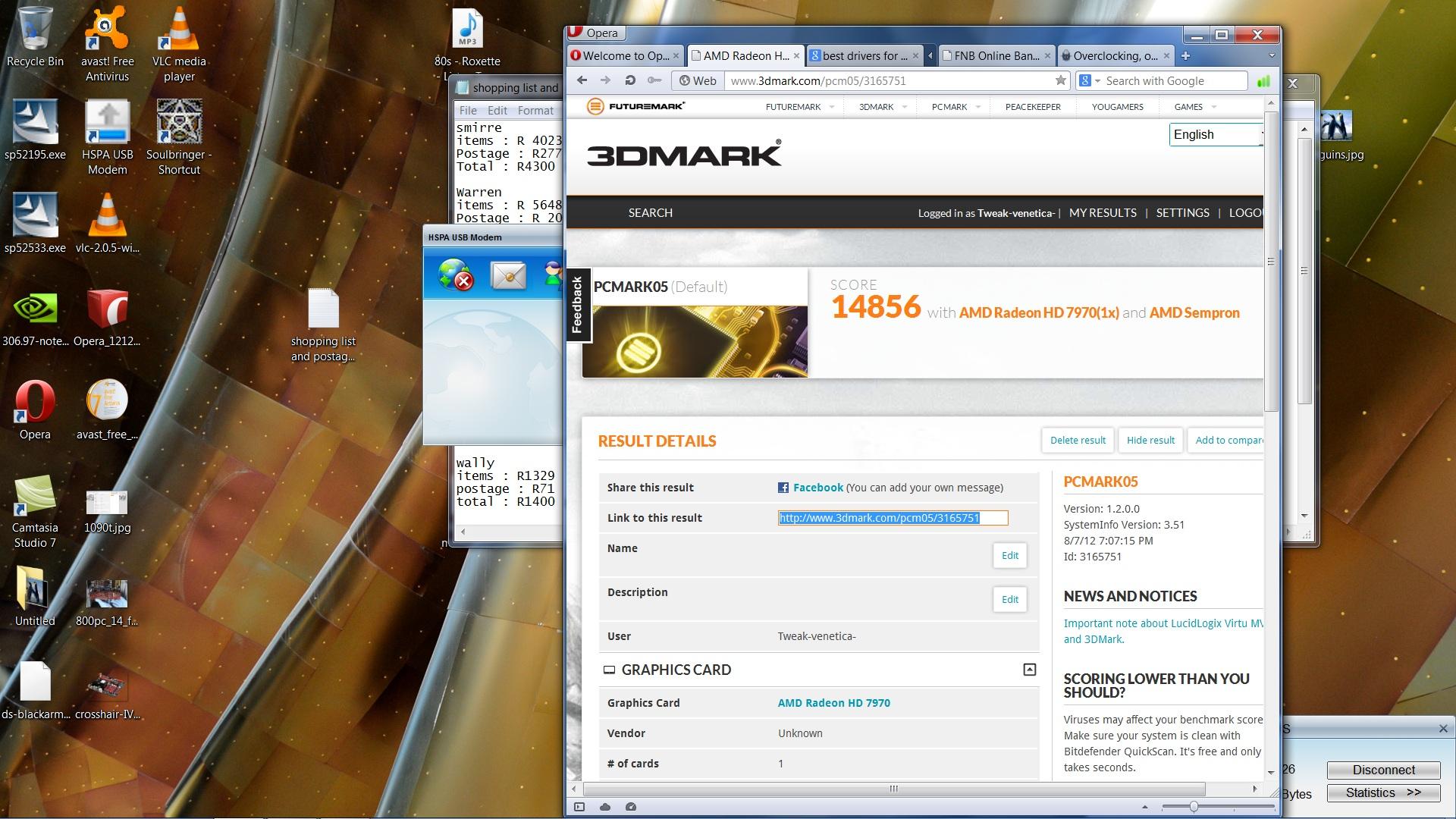Viewport: 1456px width, 819px height.
Task: Click the vertical page scrollbar thumb
Action: click(x=1270, y=261)
